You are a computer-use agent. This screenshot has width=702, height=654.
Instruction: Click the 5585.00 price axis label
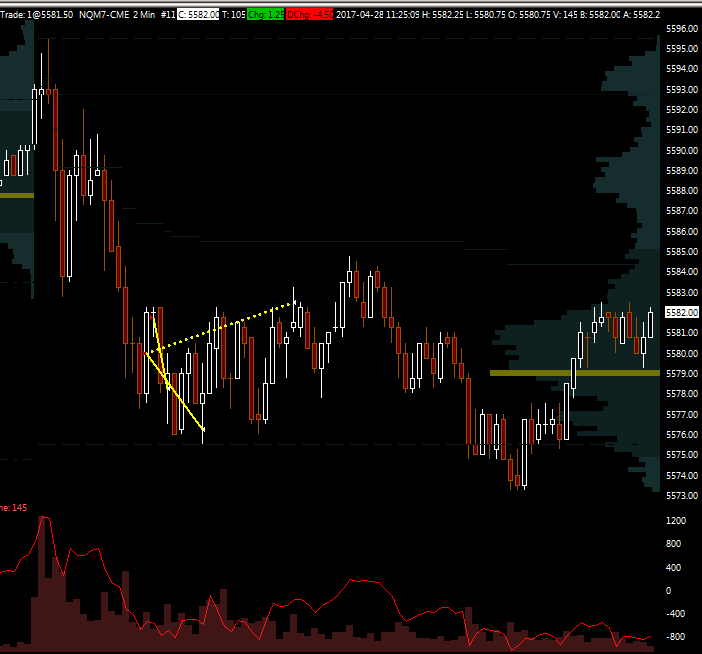(682, 252)
